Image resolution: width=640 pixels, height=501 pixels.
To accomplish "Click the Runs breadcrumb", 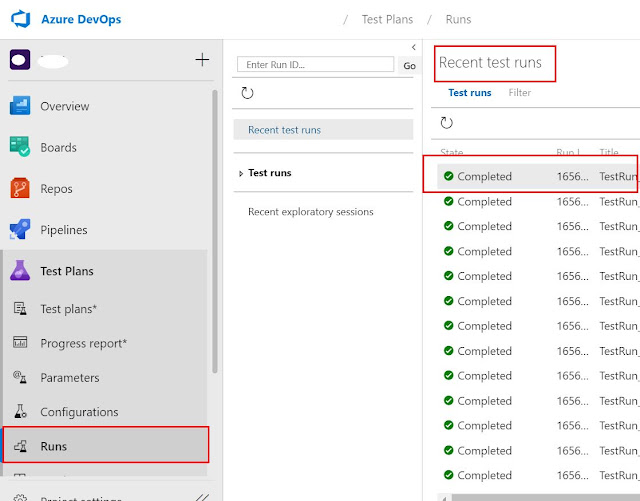I will [x=458, y=19].
